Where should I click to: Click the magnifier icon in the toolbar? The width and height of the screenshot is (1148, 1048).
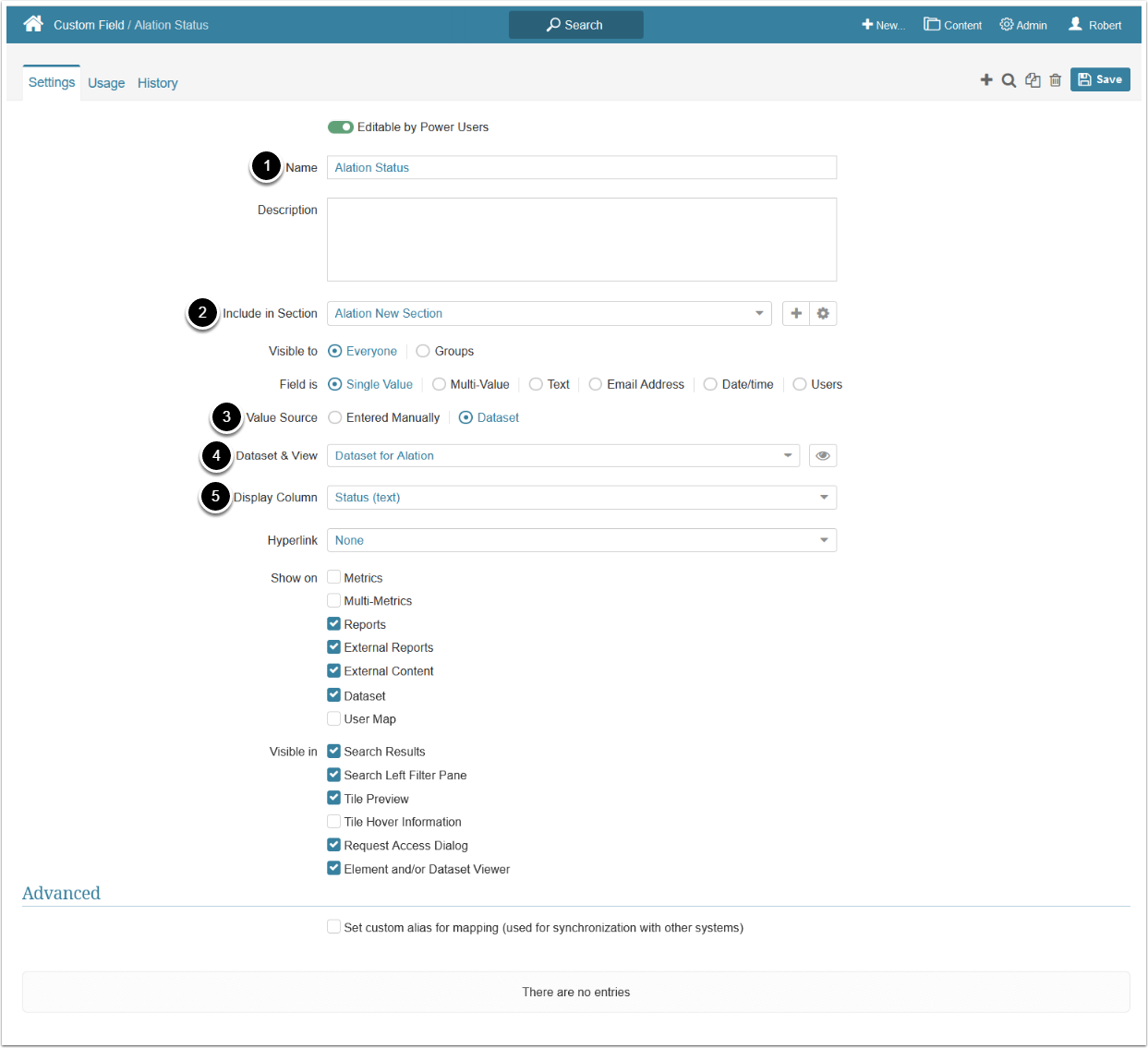point(1009,80)
